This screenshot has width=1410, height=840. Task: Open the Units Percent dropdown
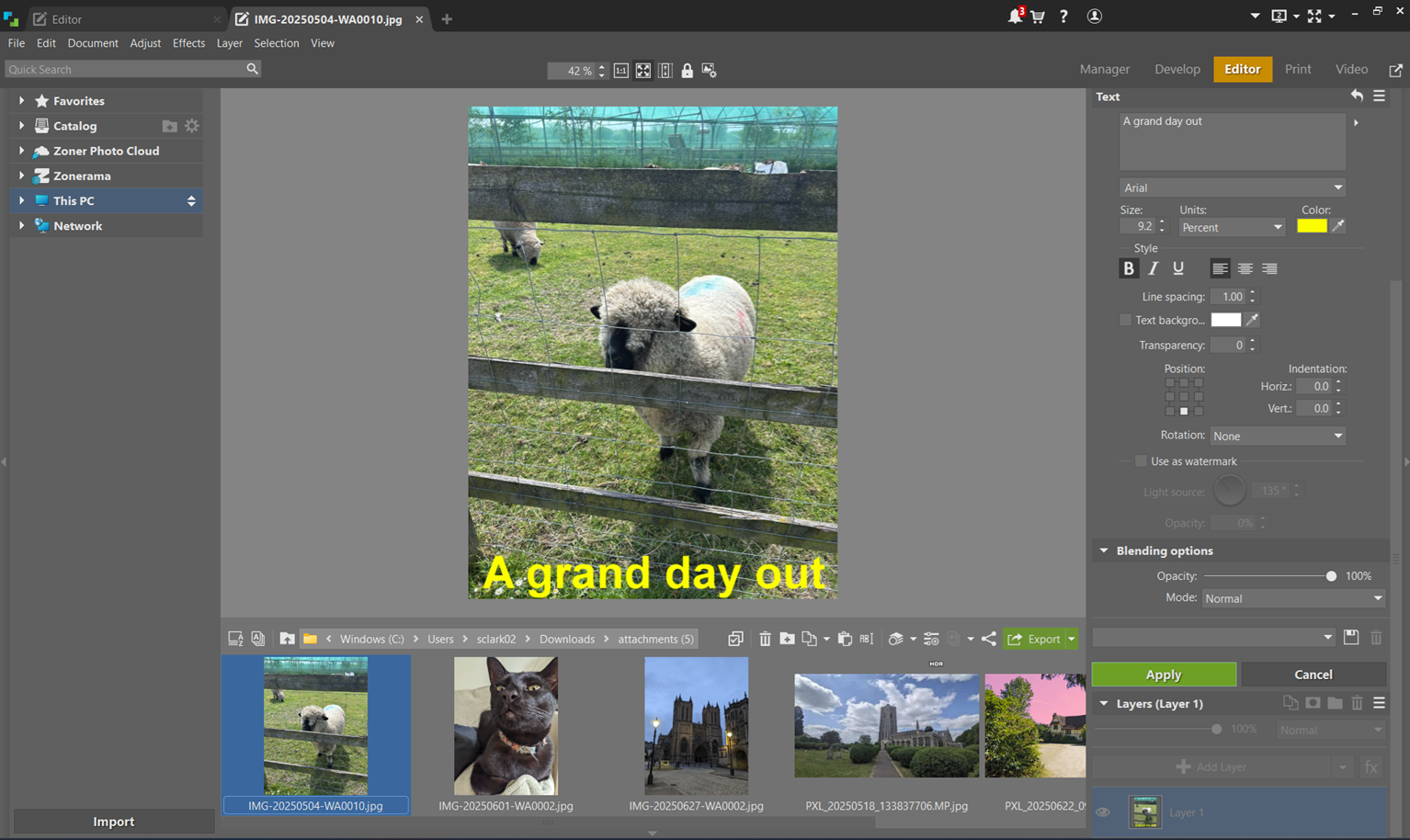pyautogui.click(x=1232, y=227)
